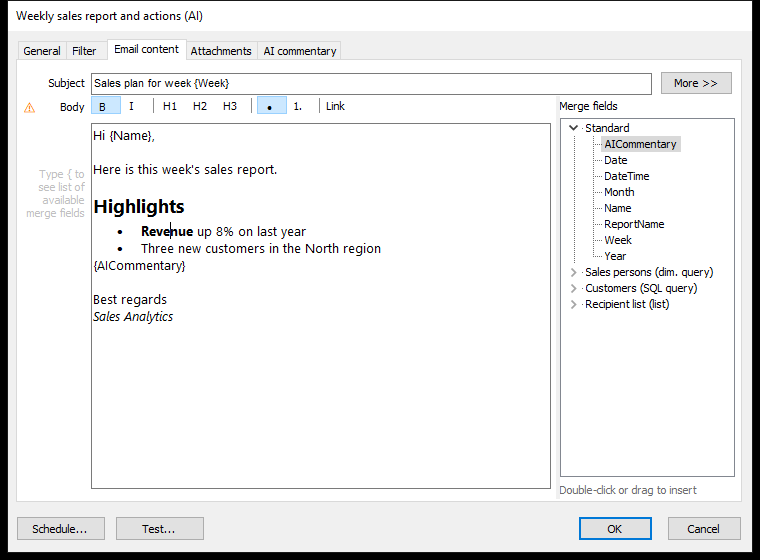The image size is (760, 560).
Task: Select the Standard tree node label
Action: [607, 128]
